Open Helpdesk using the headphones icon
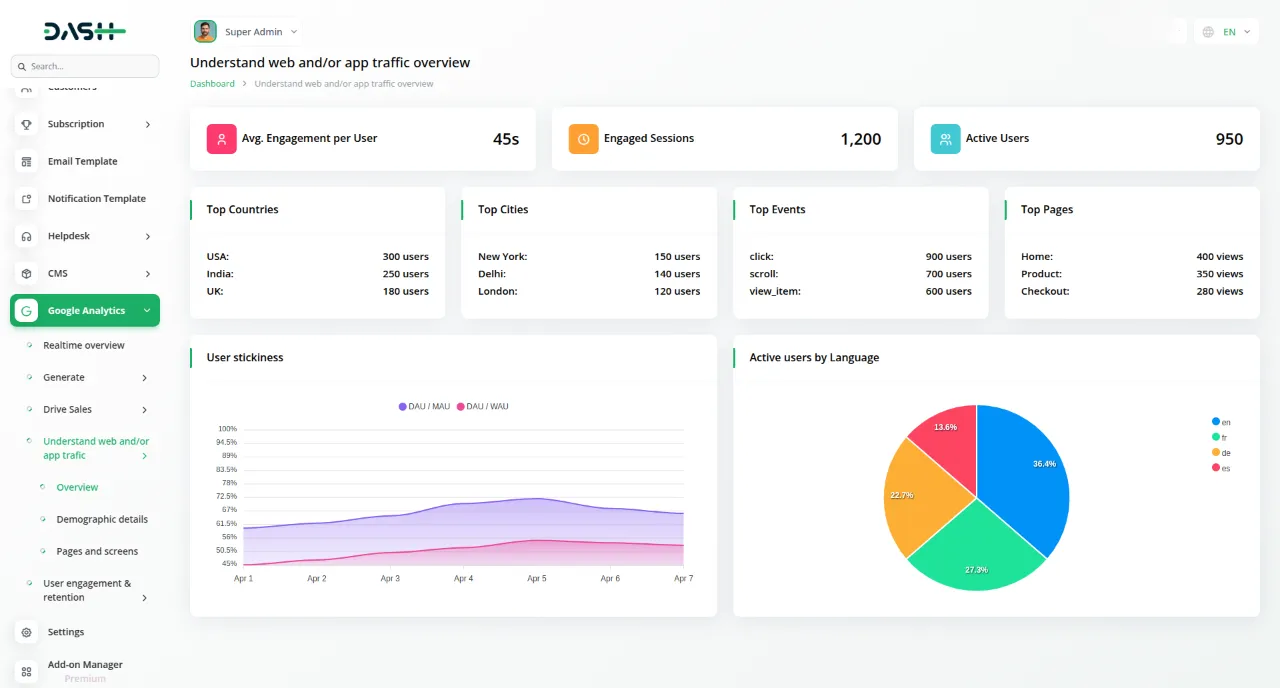1280x688 pixels. point(26,236)
